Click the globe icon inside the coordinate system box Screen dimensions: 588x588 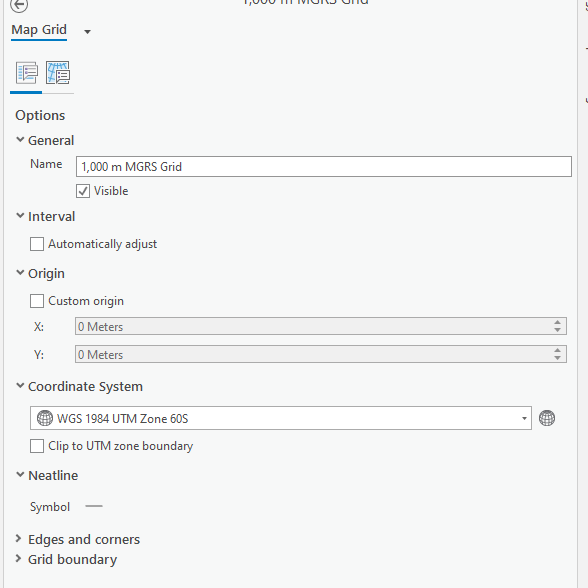pyautogui.click(x=45, y=418)
